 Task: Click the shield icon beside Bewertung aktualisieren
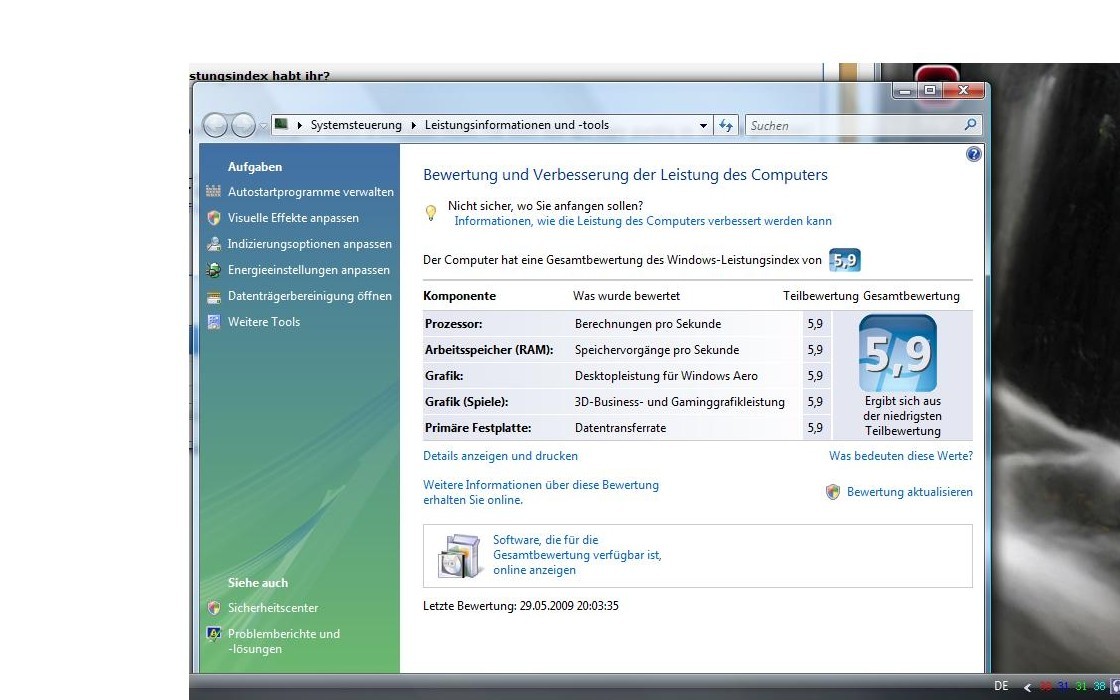coord(833,491)
